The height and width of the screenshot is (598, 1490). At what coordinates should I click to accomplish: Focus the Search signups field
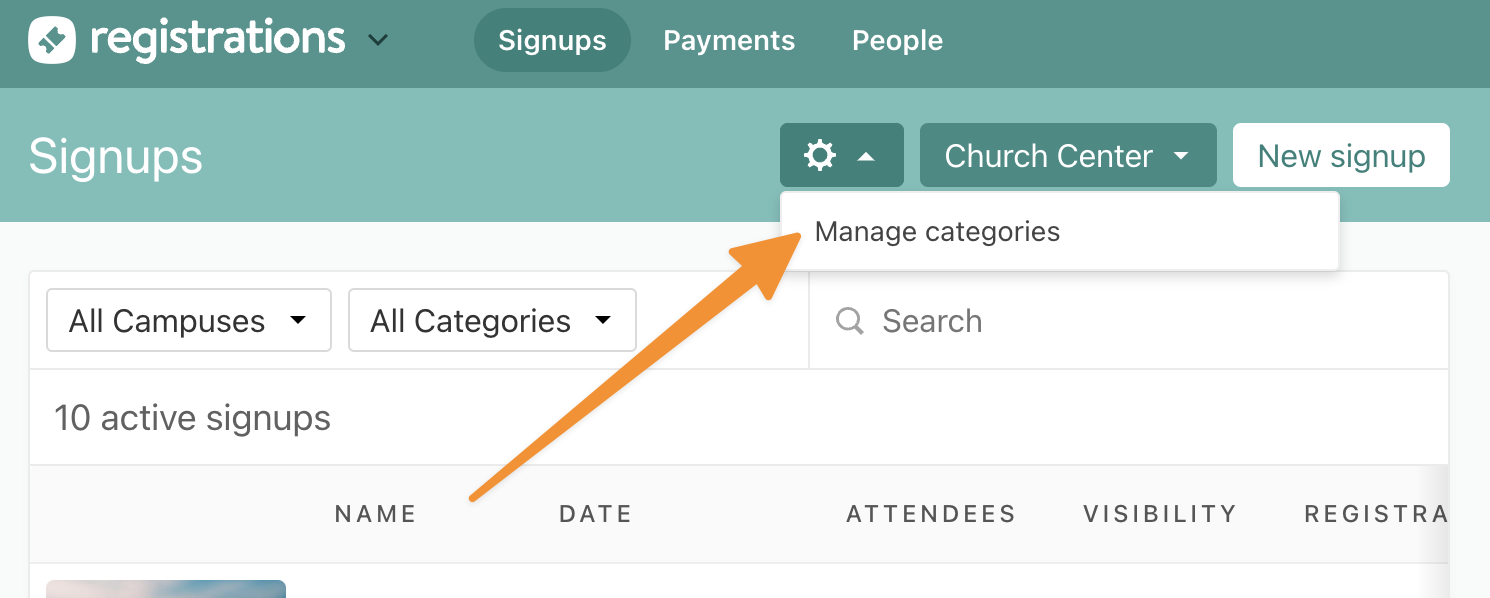pyautogui.click(x=1128, y=320)
